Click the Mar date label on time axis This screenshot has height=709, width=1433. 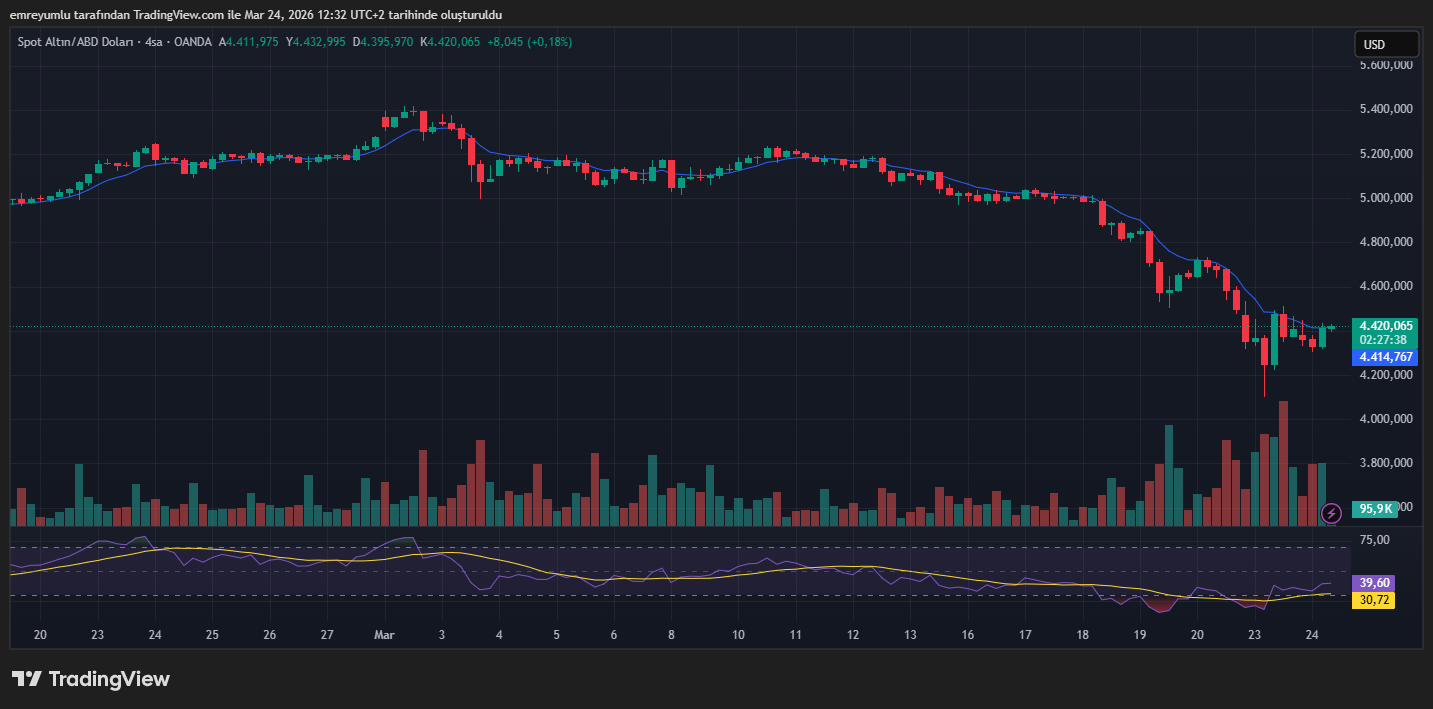point(384,635)
